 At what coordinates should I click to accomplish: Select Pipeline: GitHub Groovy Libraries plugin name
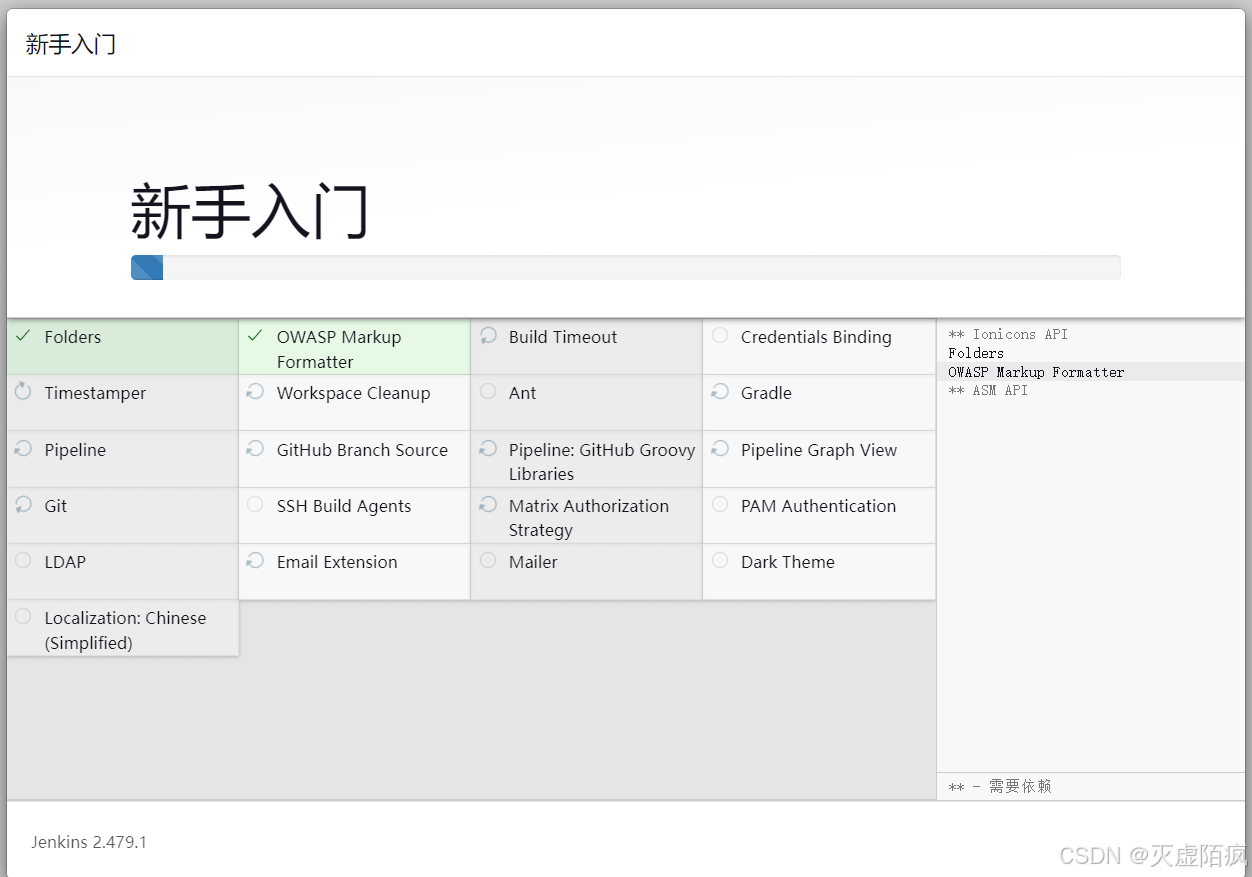[x=602, y=462]
